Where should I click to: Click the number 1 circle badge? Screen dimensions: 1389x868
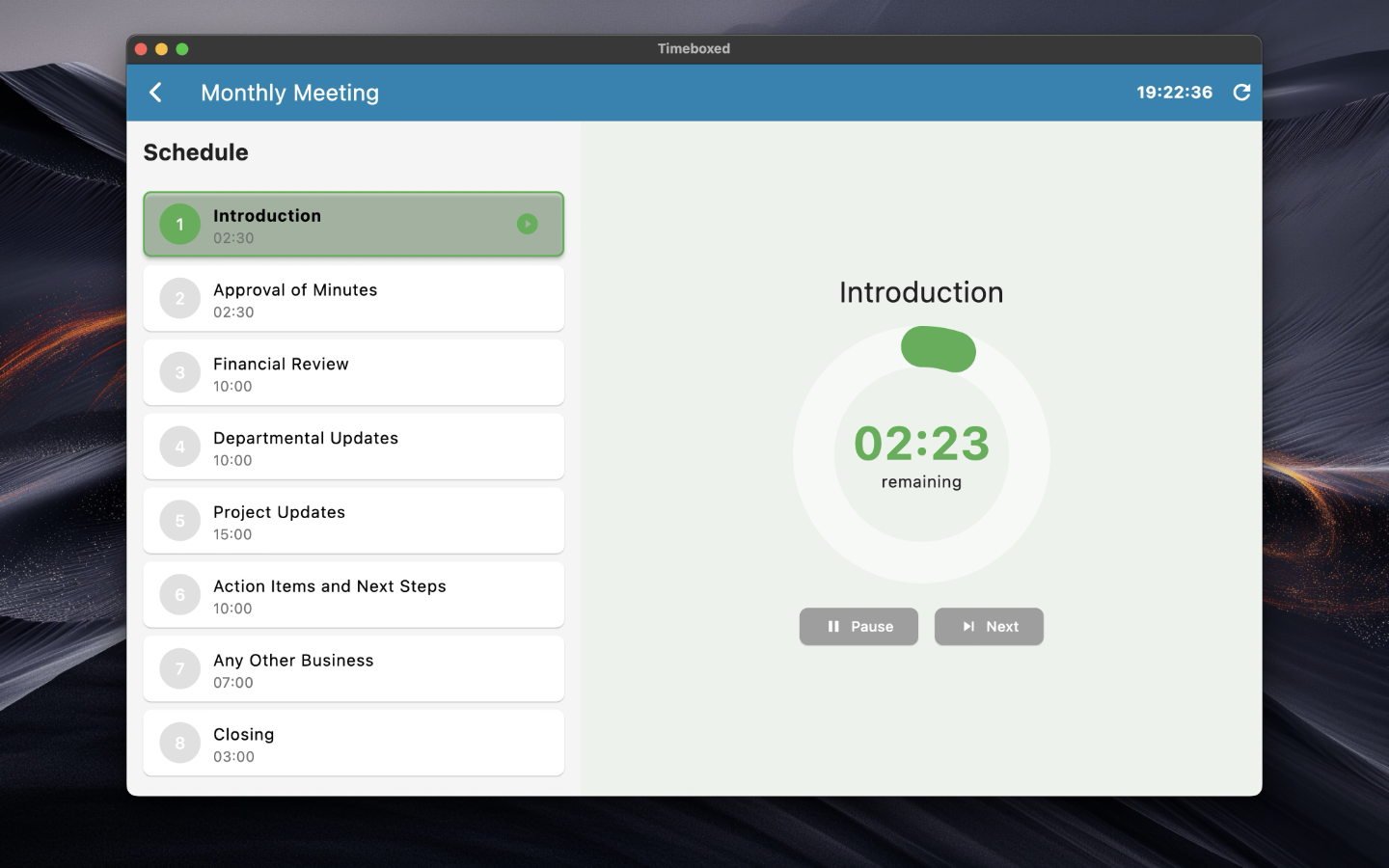pyautogui.click(x=179, y=225)
